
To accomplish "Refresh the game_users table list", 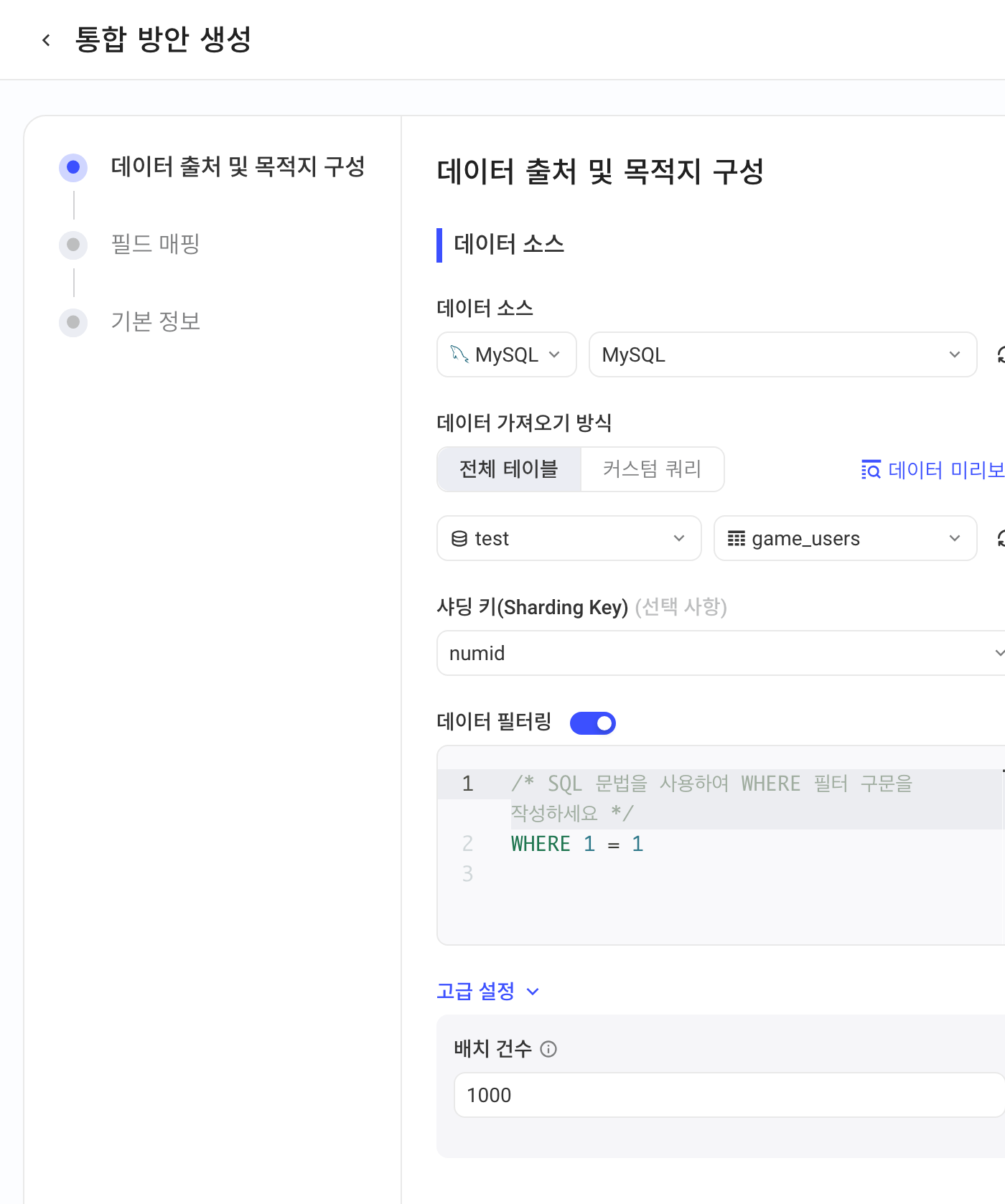I will 1000,538.
